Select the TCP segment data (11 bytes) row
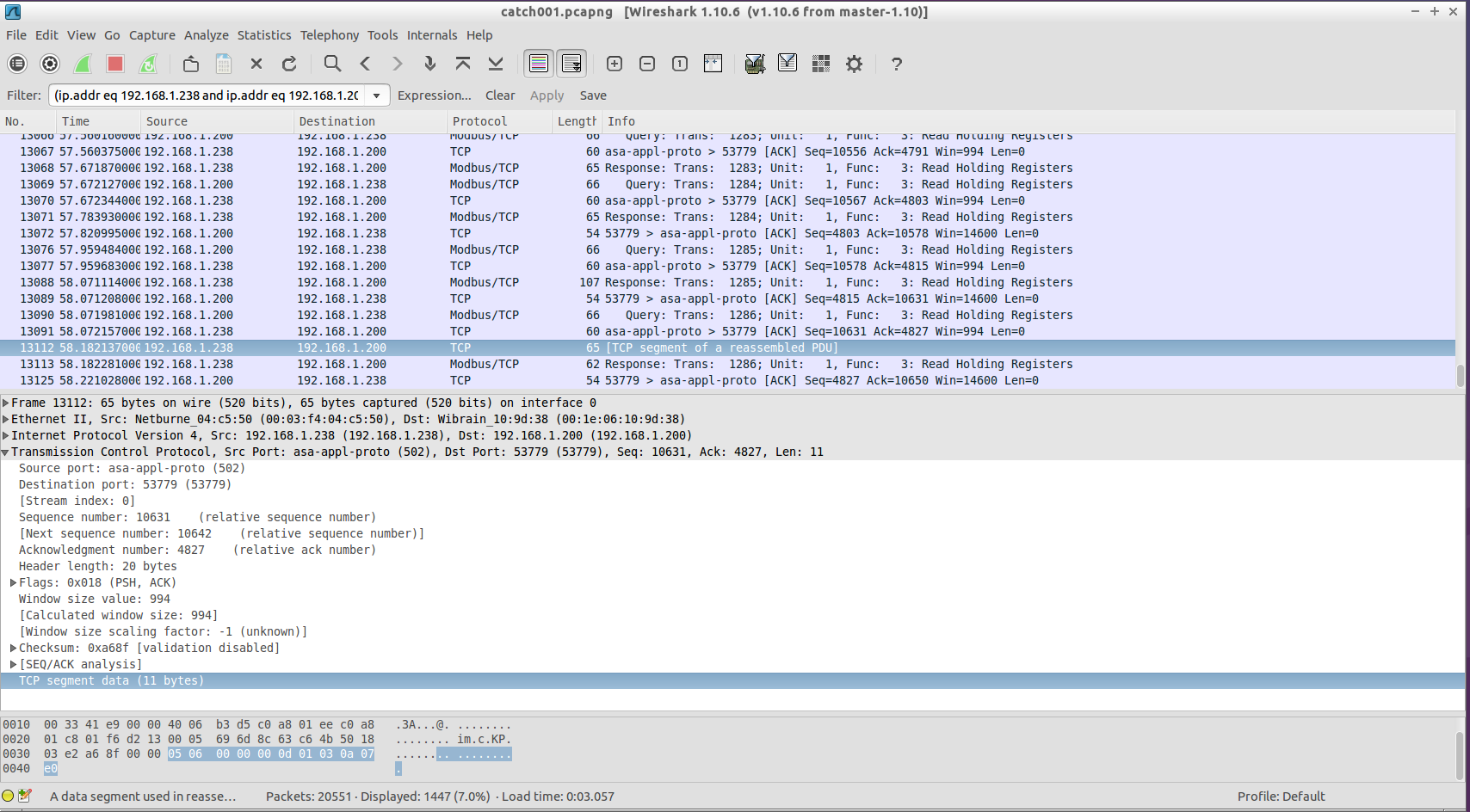The width and height of the screenshot is (1470, 812). coord(732,680)
